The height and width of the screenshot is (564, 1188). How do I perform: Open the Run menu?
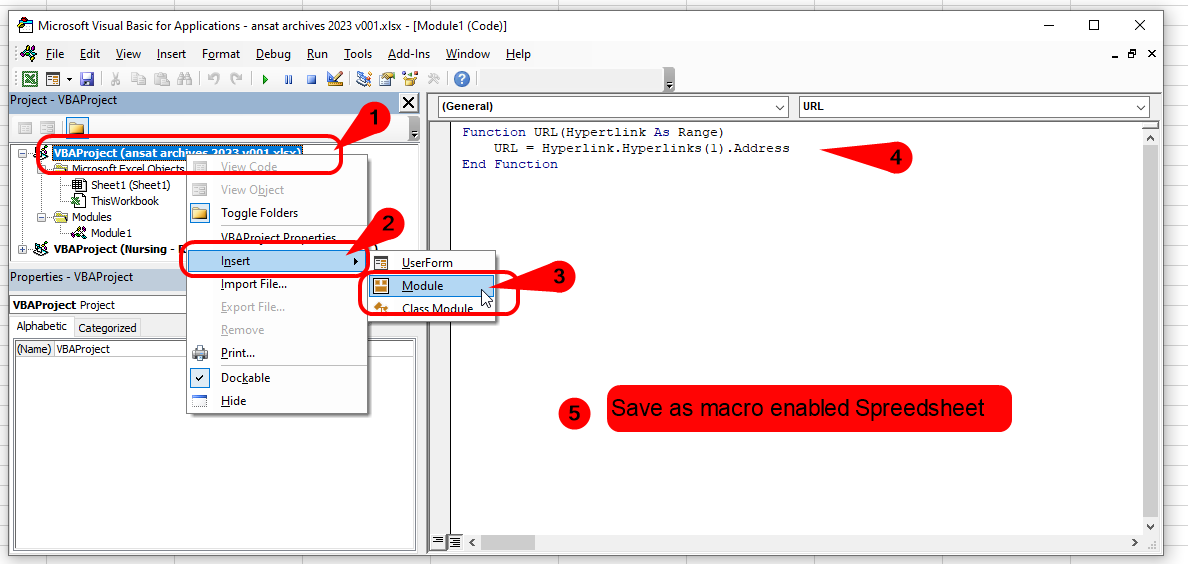[x=317, y=54]
